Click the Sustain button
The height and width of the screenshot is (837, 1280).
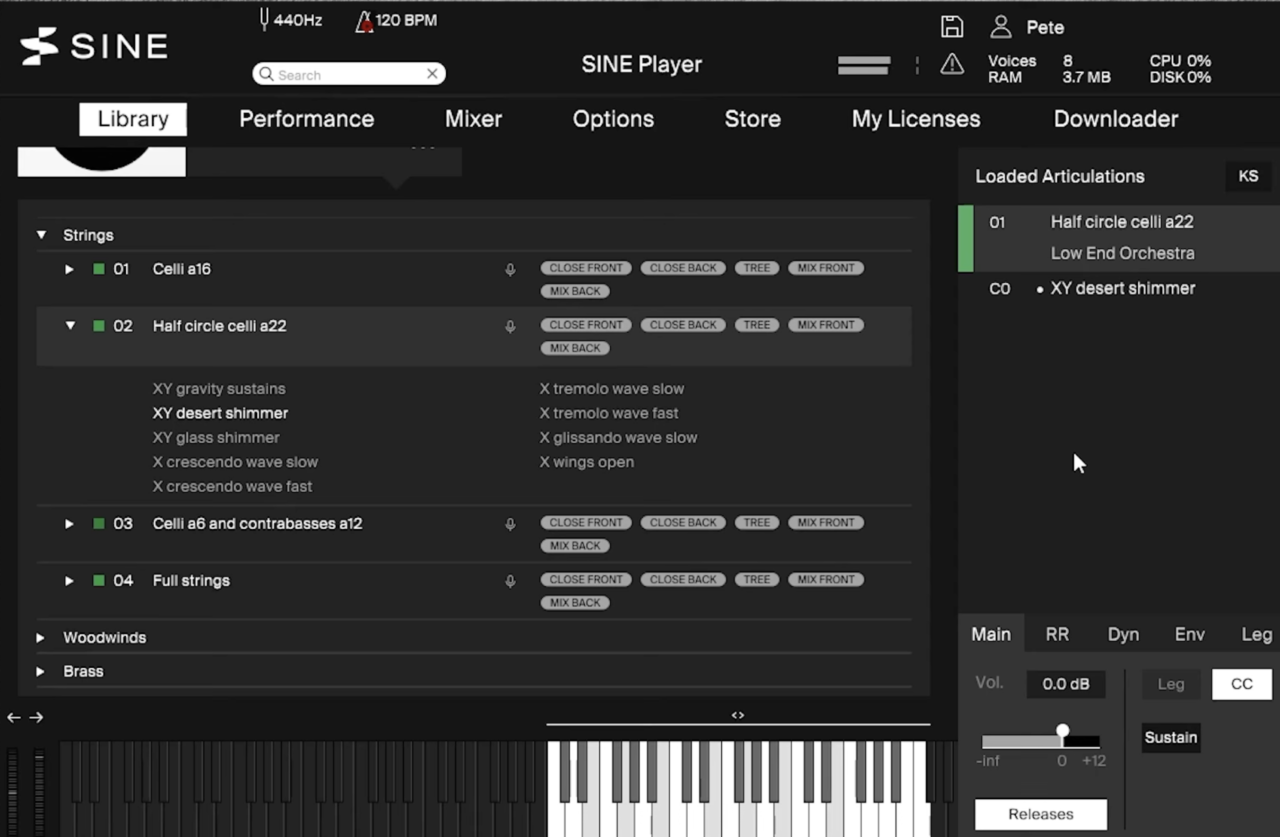[1171, 737]
